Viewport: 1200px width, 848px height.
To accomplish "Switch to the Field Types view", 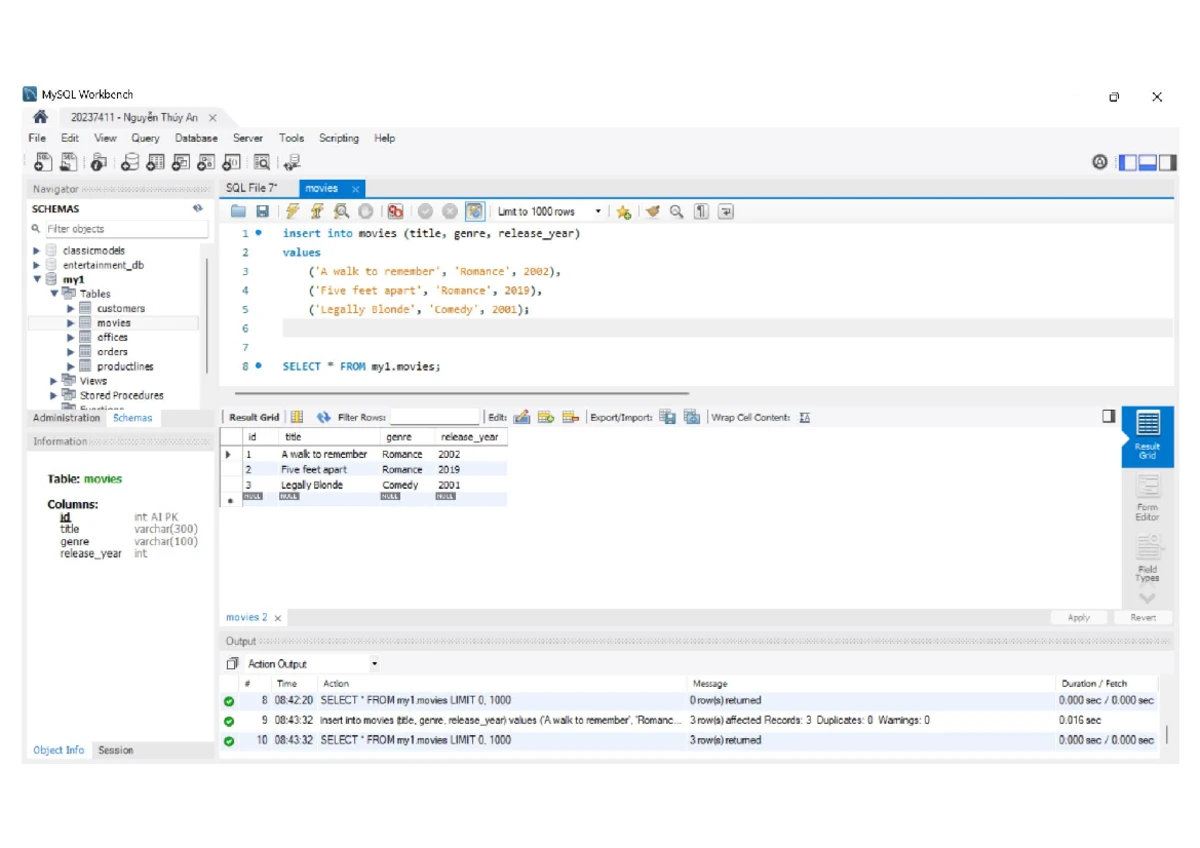I will 1147,557.
